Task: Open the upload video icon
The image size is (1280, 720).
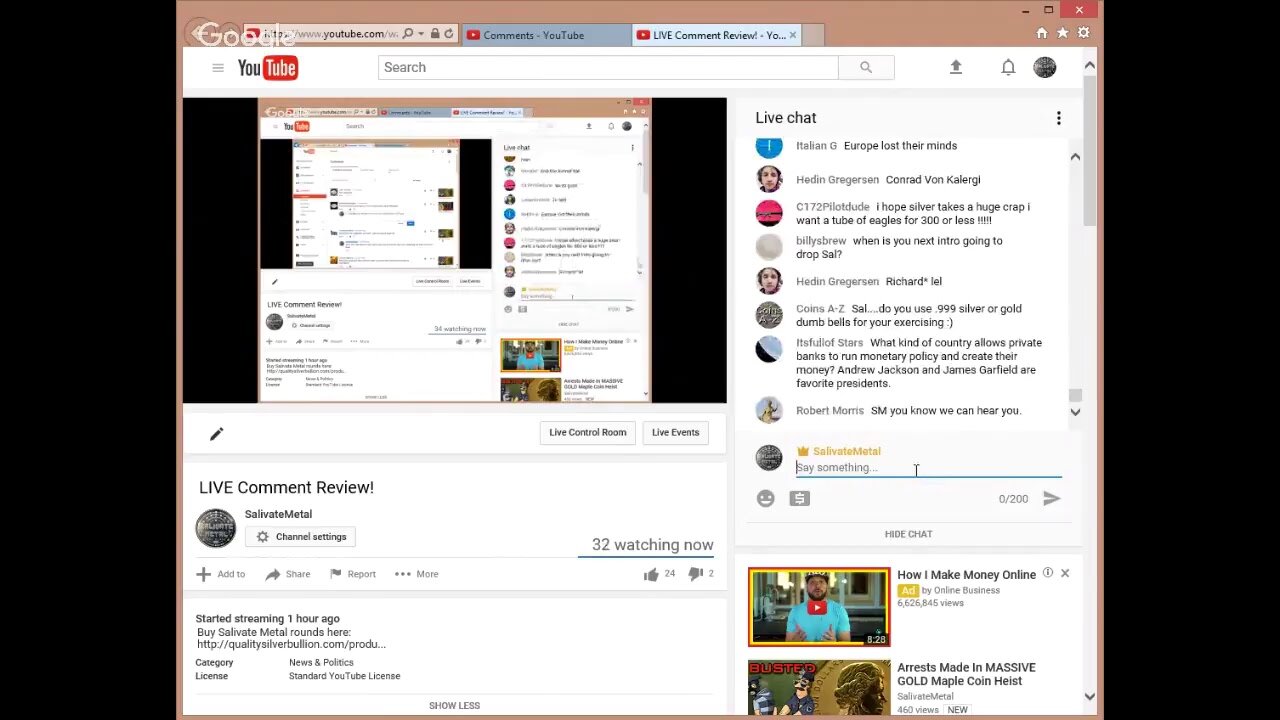Action: [x=956, y=67]
